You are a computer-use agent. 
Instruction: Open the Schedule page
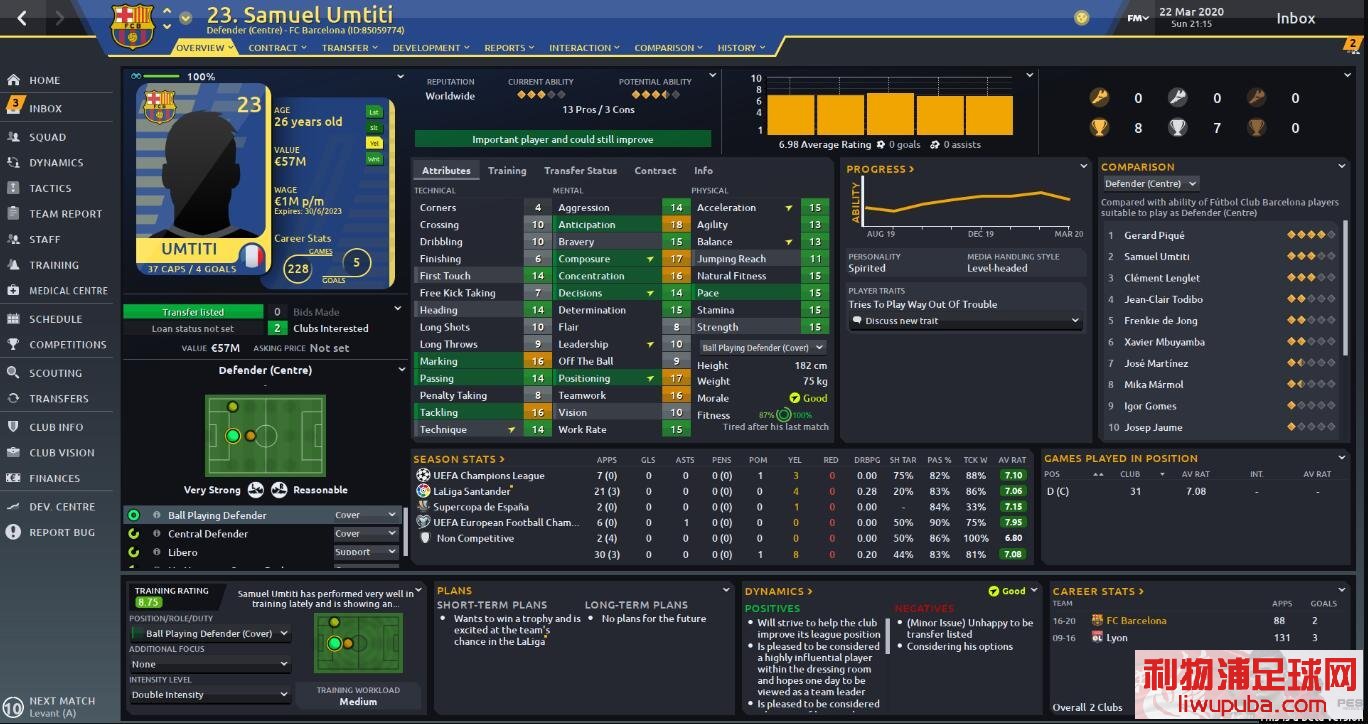55,319
